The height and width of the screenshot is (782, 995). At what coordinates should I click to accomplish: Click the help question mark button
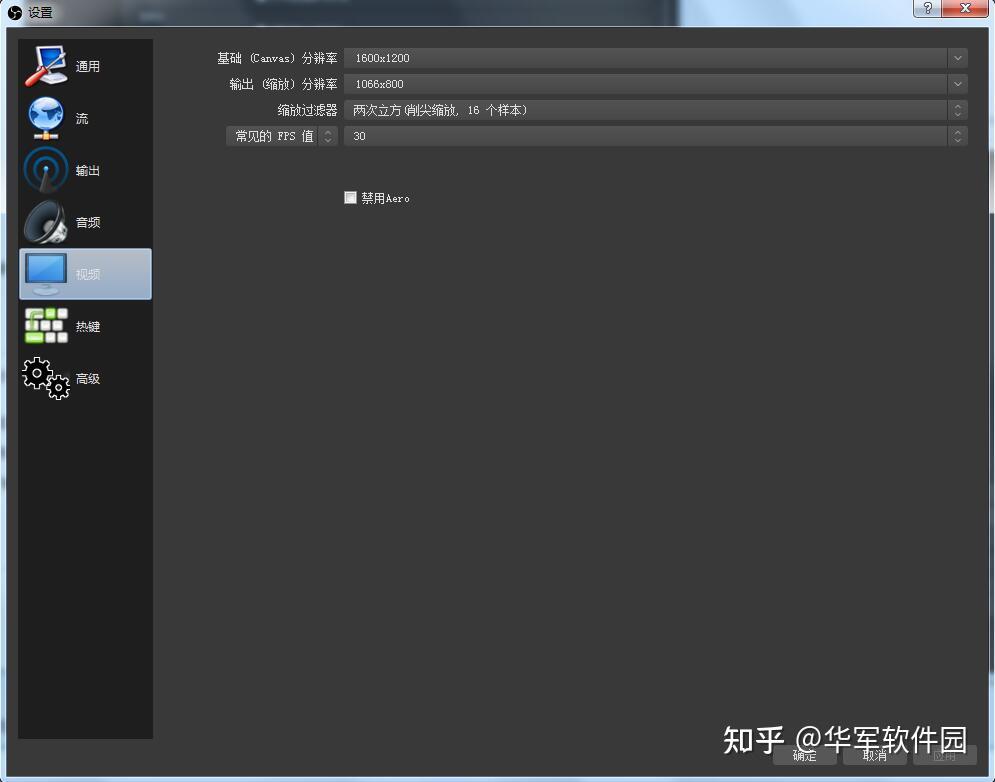point(927,8)
